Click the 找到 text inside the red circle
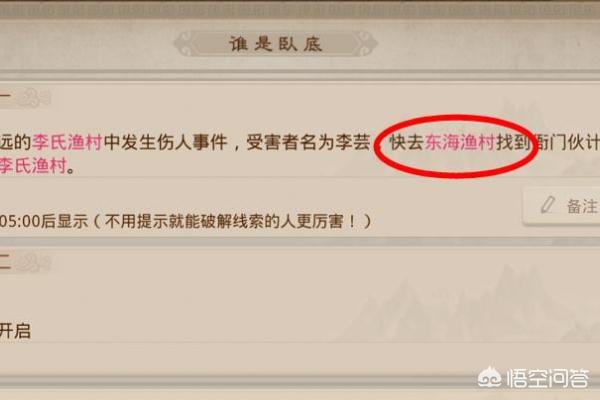 tap(514, 143)
